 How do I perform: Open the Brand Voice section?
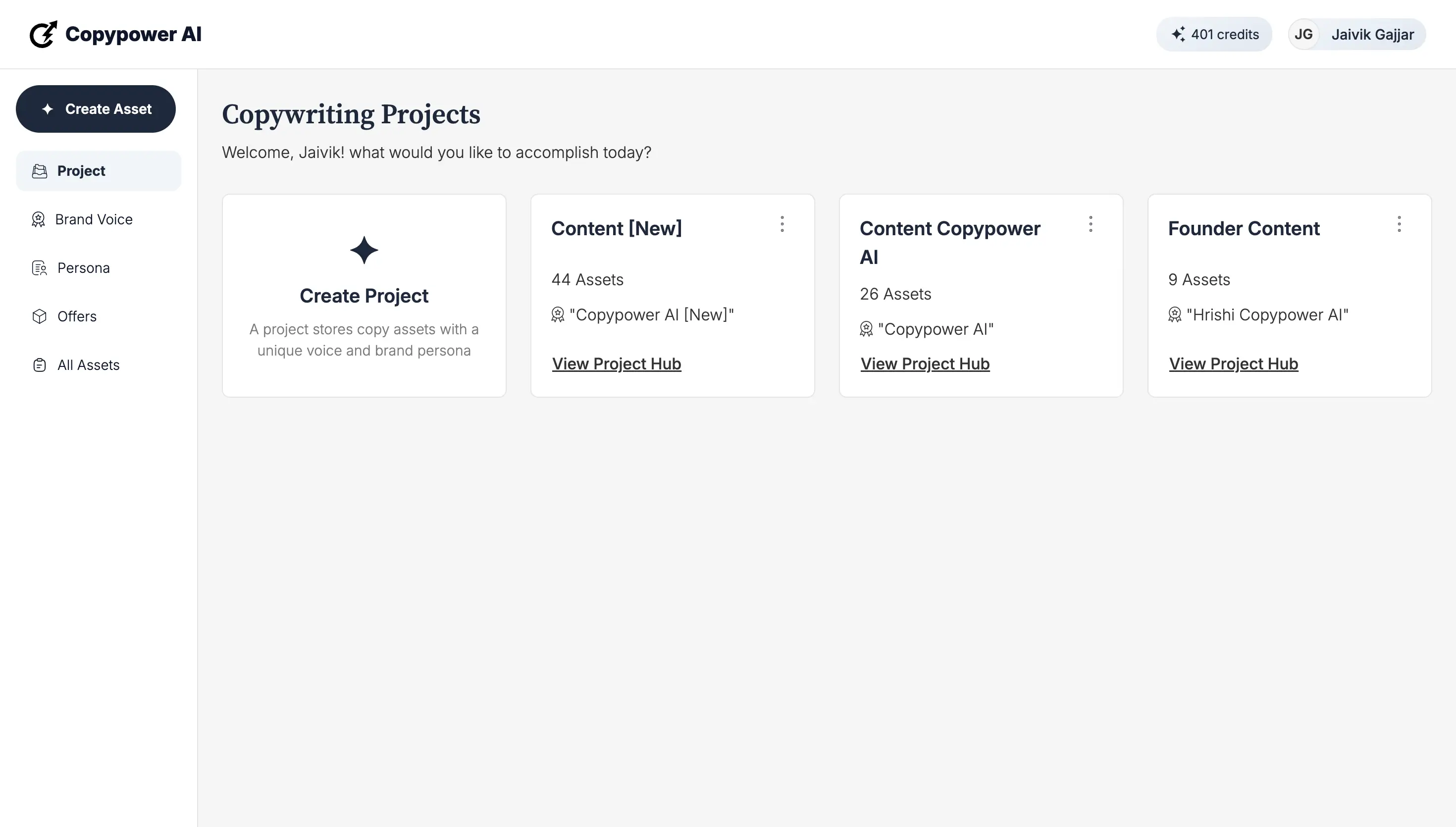[94, 219]
